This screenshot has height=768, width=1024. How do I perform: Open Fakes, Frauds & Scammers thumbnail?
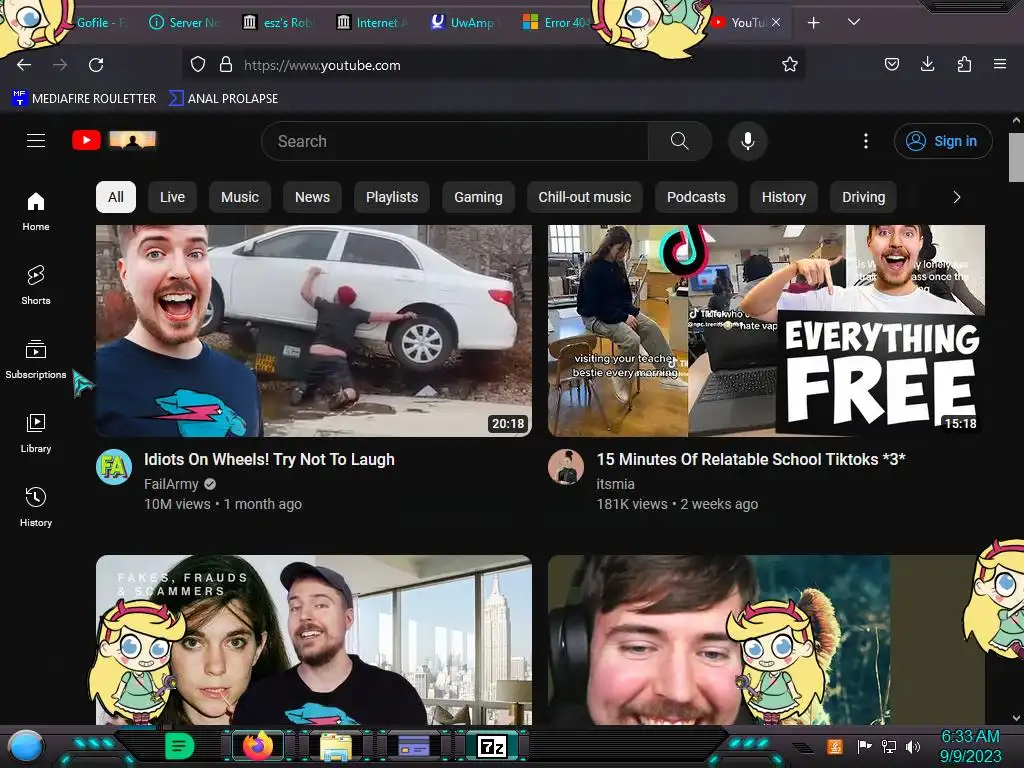pos(313,640)
